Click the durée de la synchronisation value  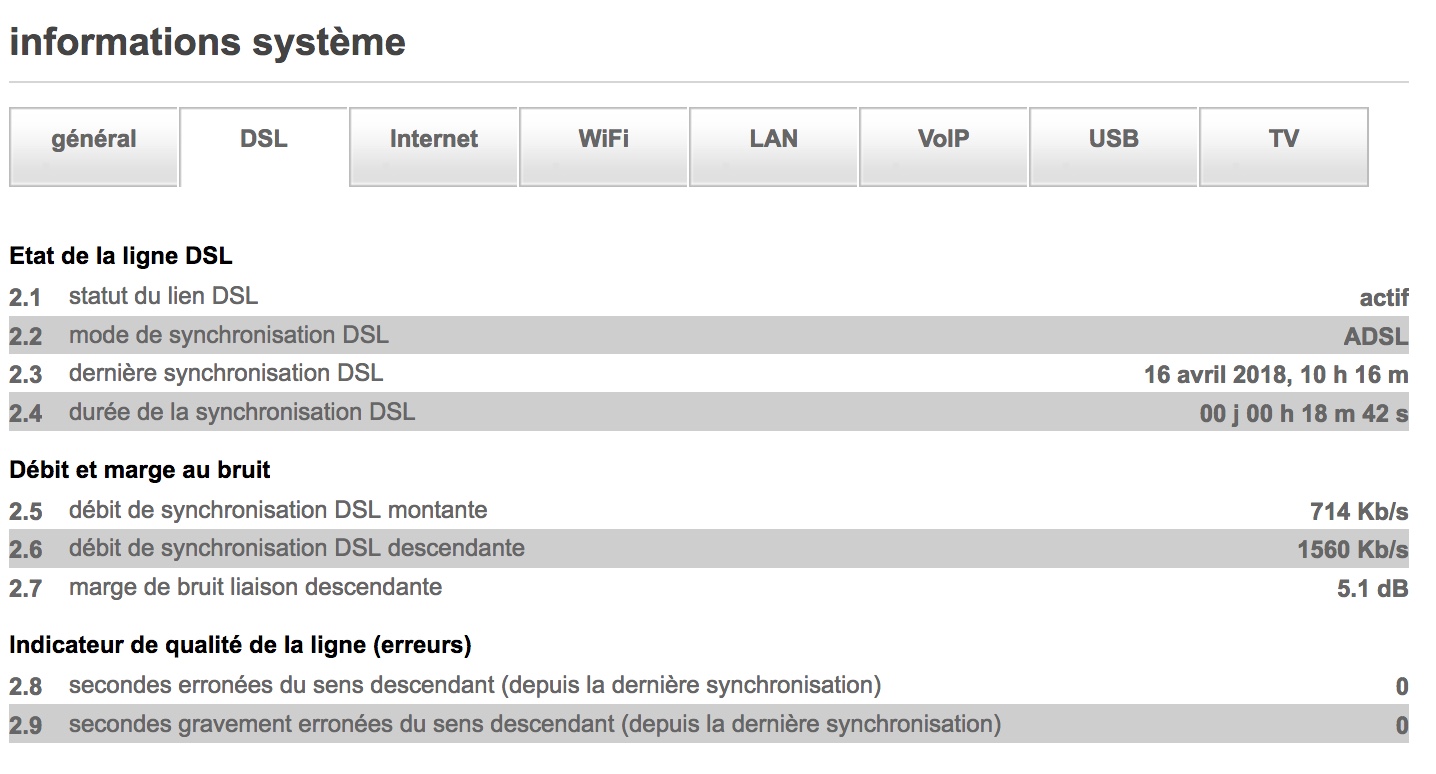[1304, 413]
